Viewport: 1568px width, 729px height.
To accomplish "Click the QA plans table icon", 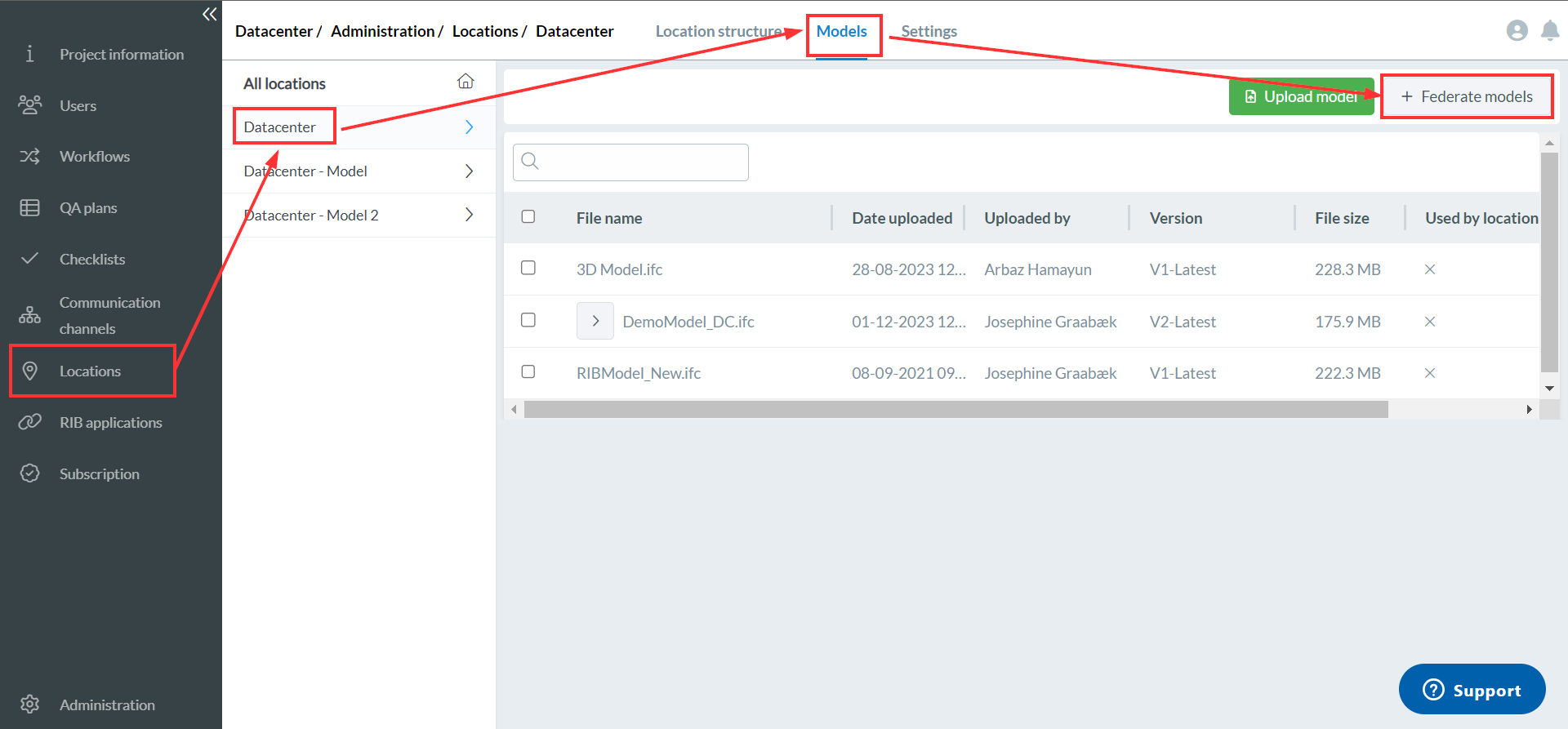I will pyautogui.click(x=30, y=207).
